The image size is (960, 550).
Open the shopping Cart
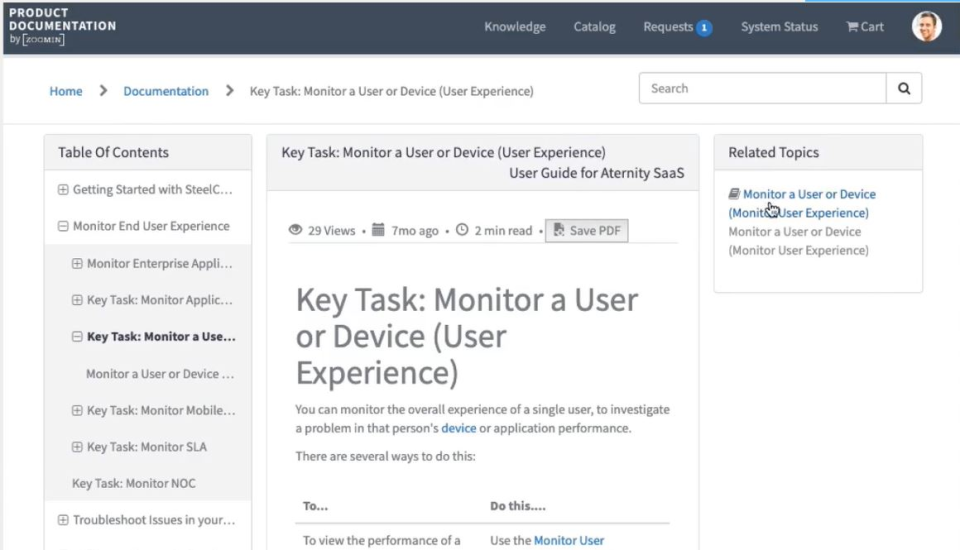(865, 27)
